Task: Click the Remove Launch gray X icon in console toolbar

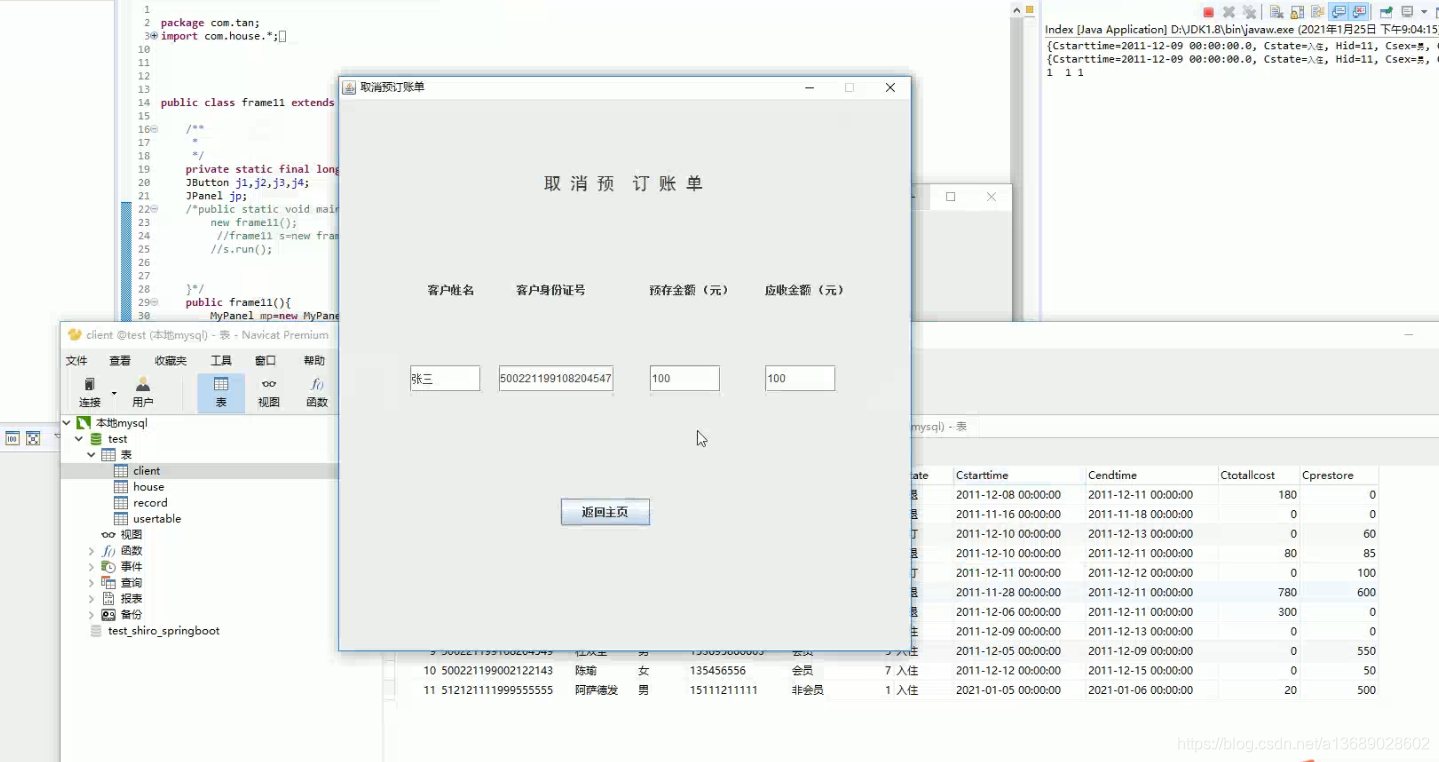Action: coord(1229,12)
